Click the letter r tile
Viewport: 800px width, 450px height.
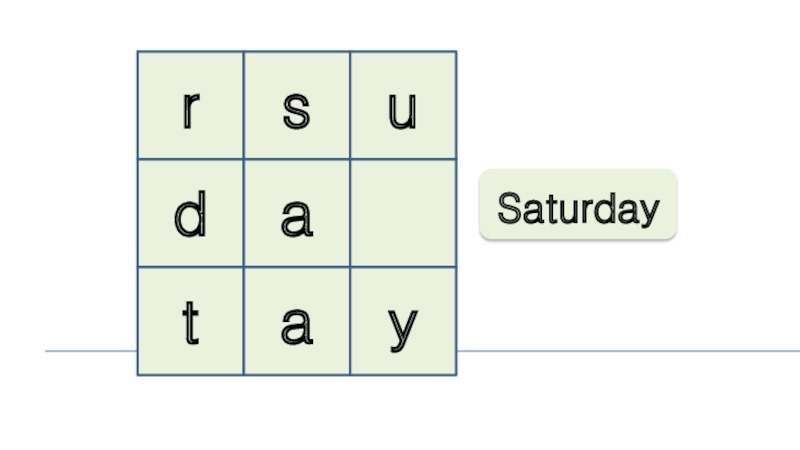[190, 106]
